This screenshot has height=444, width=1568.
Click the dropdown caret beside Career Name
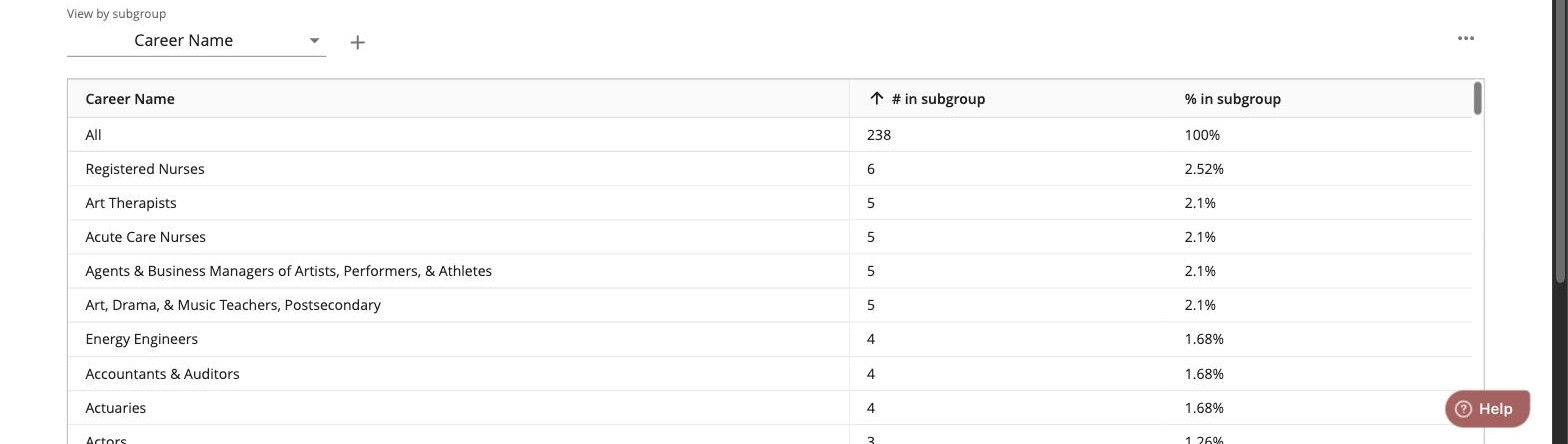tap(314, 41)
